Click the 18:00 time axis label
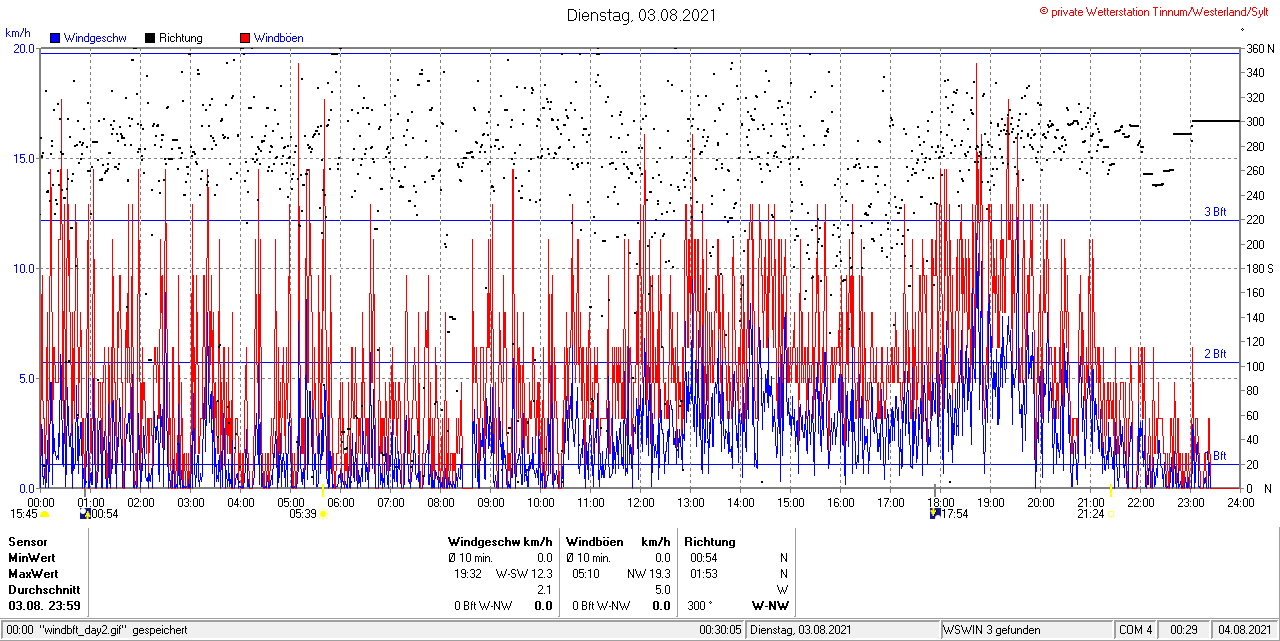This screenshot has height=641, width=1280. click(941, 503)
